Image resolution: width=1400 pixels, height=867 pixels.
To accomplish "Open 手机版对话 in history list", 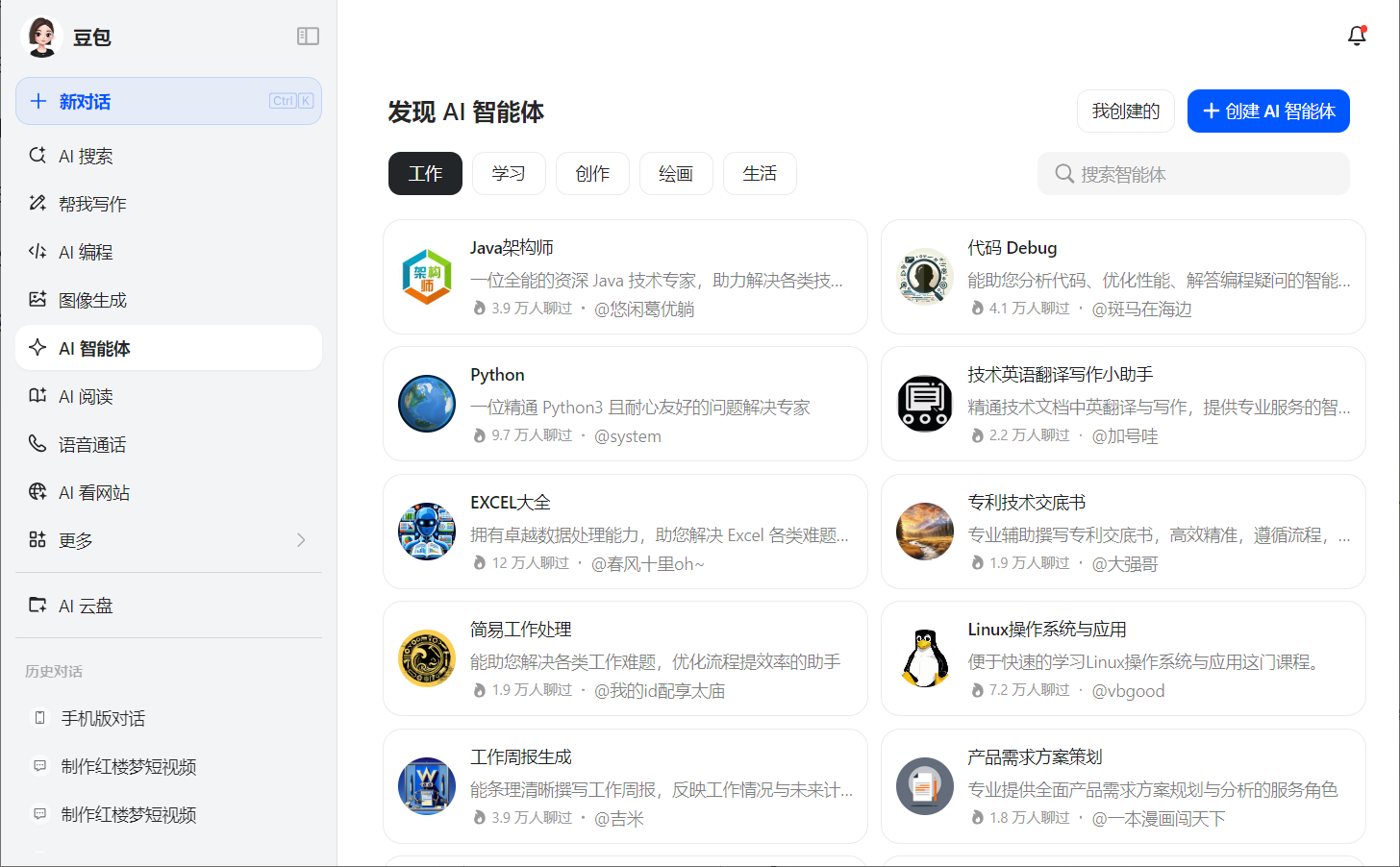I will [103, 718].
